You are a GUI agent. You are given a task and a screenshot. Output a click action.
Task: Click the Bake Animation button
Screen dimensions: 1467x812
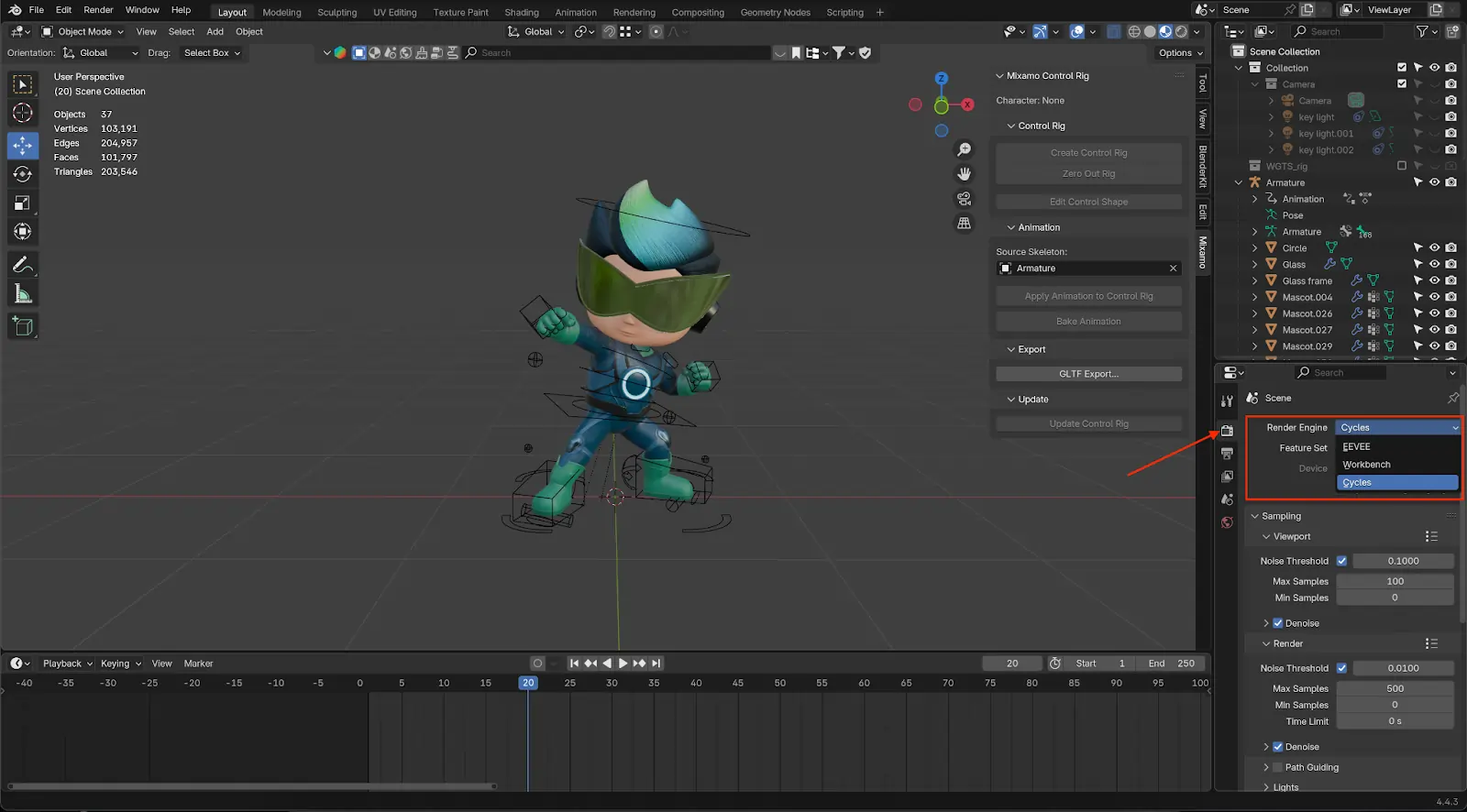pos(1089,322)
